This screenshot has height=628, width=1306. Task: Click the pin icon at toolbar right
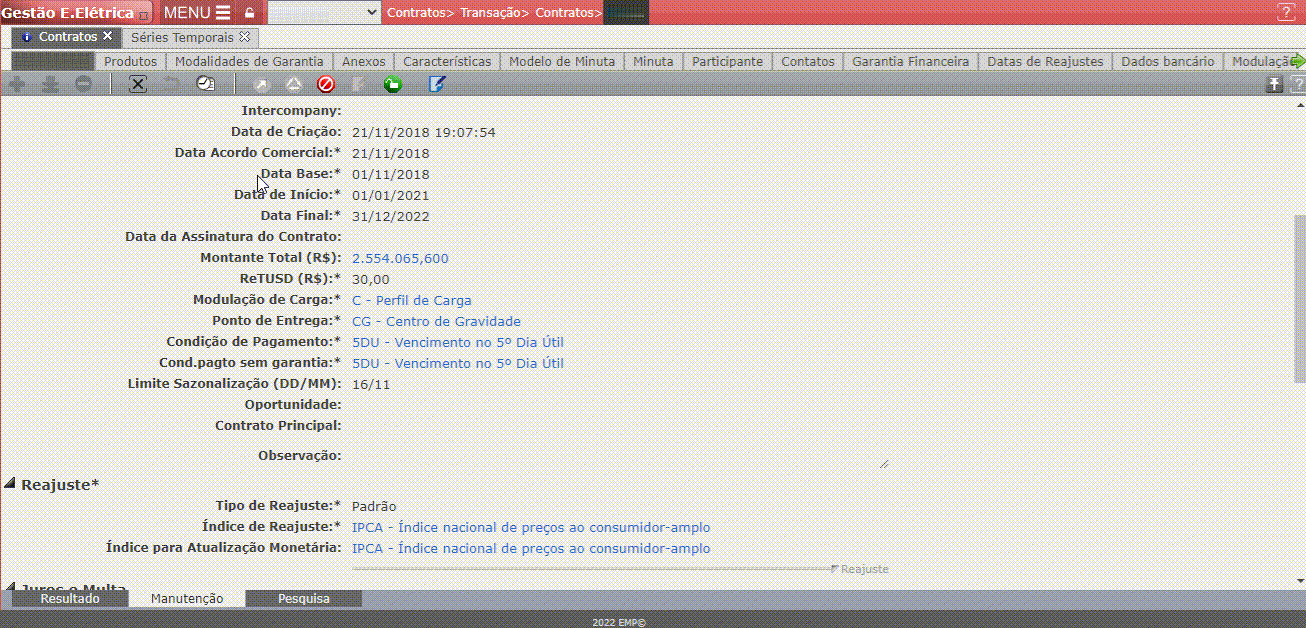(x=1274, y=85)
